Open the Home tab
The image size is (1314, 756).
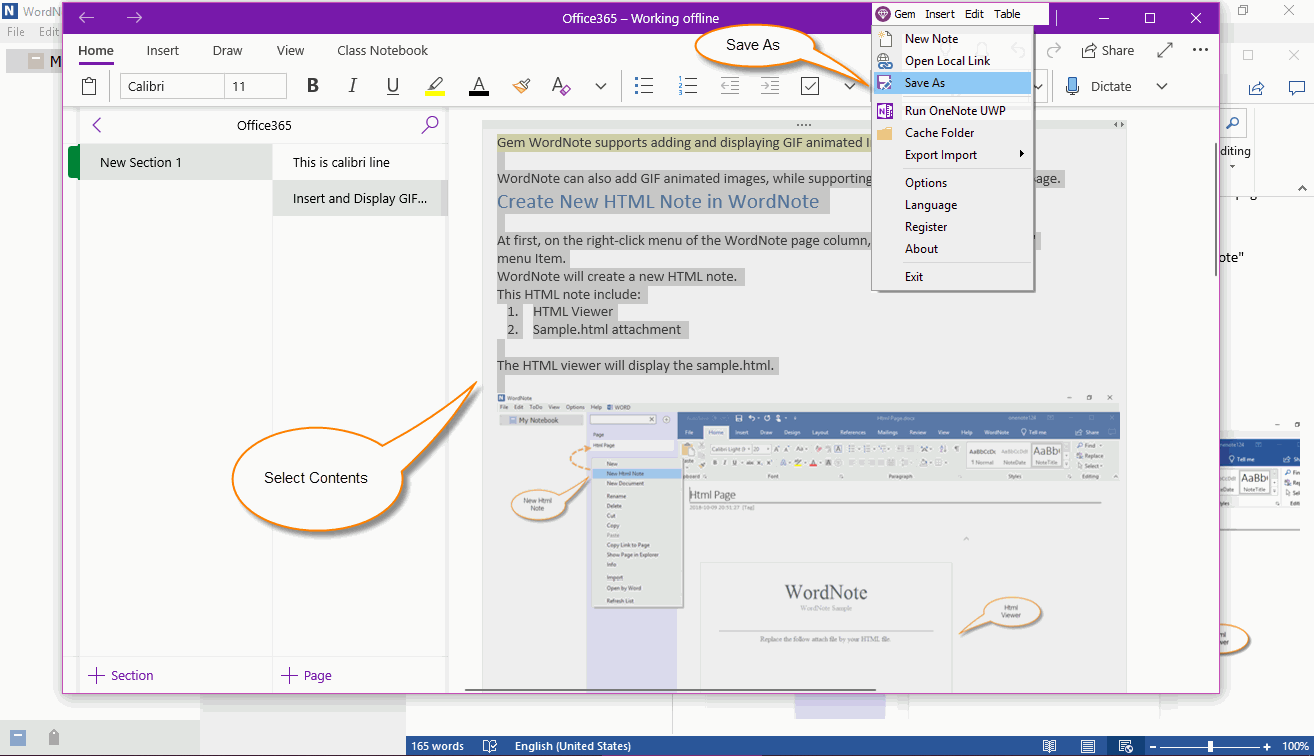[x=96, y=50]
